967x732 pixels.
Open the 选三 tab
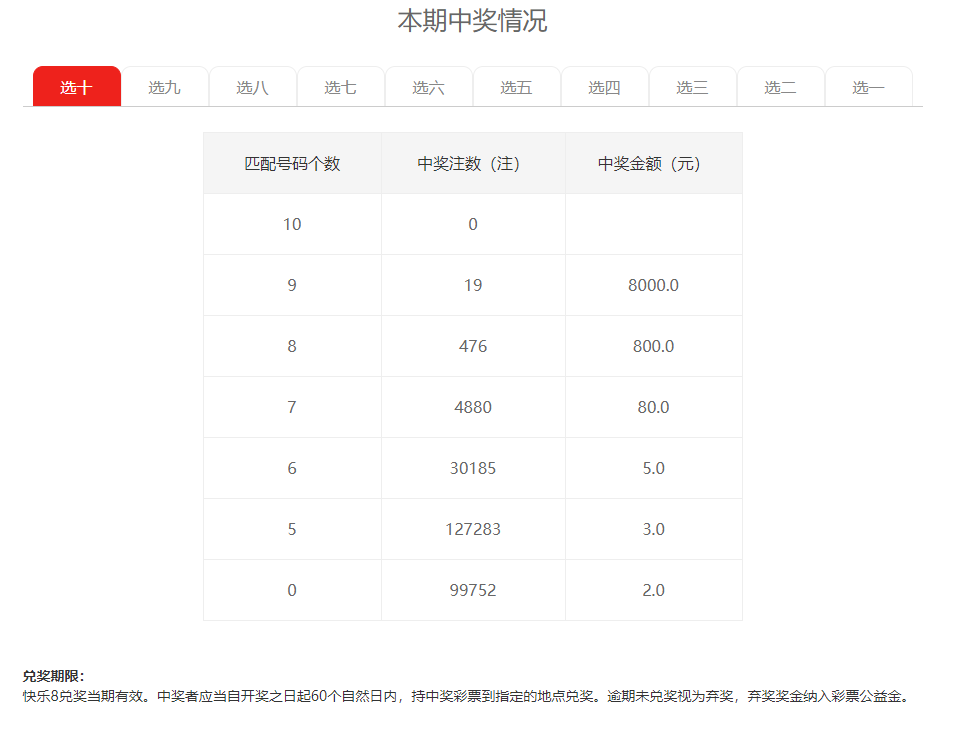point(693,87)
